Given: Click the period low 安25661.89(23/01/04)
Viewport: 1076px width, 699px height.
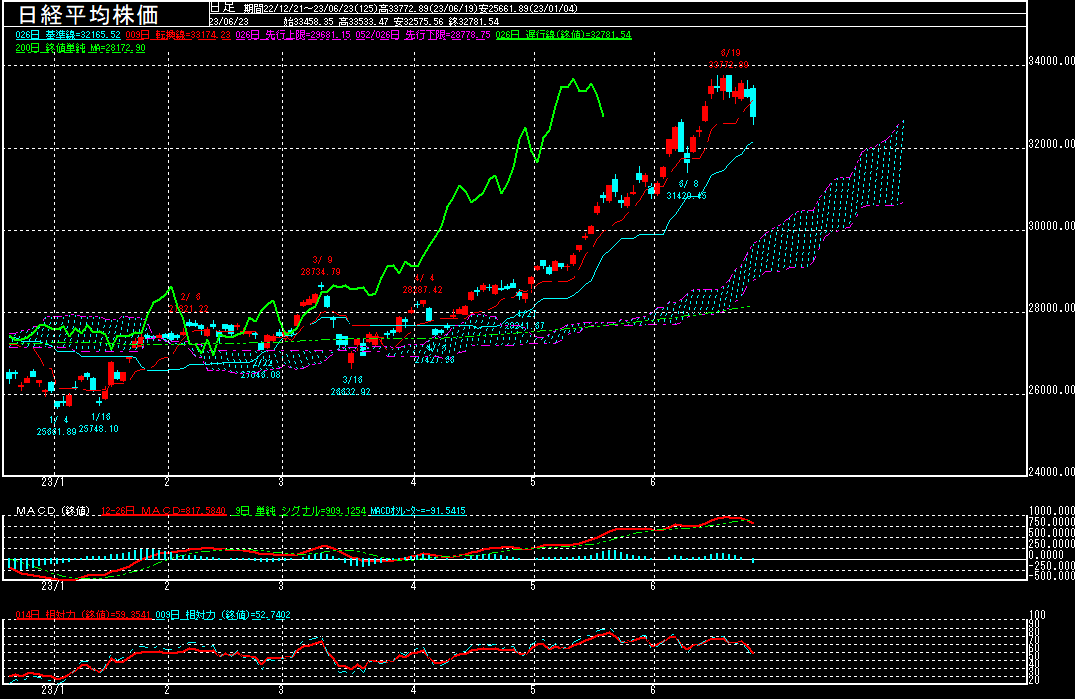Looking at the screenshot, I should [x=528, y=8].
